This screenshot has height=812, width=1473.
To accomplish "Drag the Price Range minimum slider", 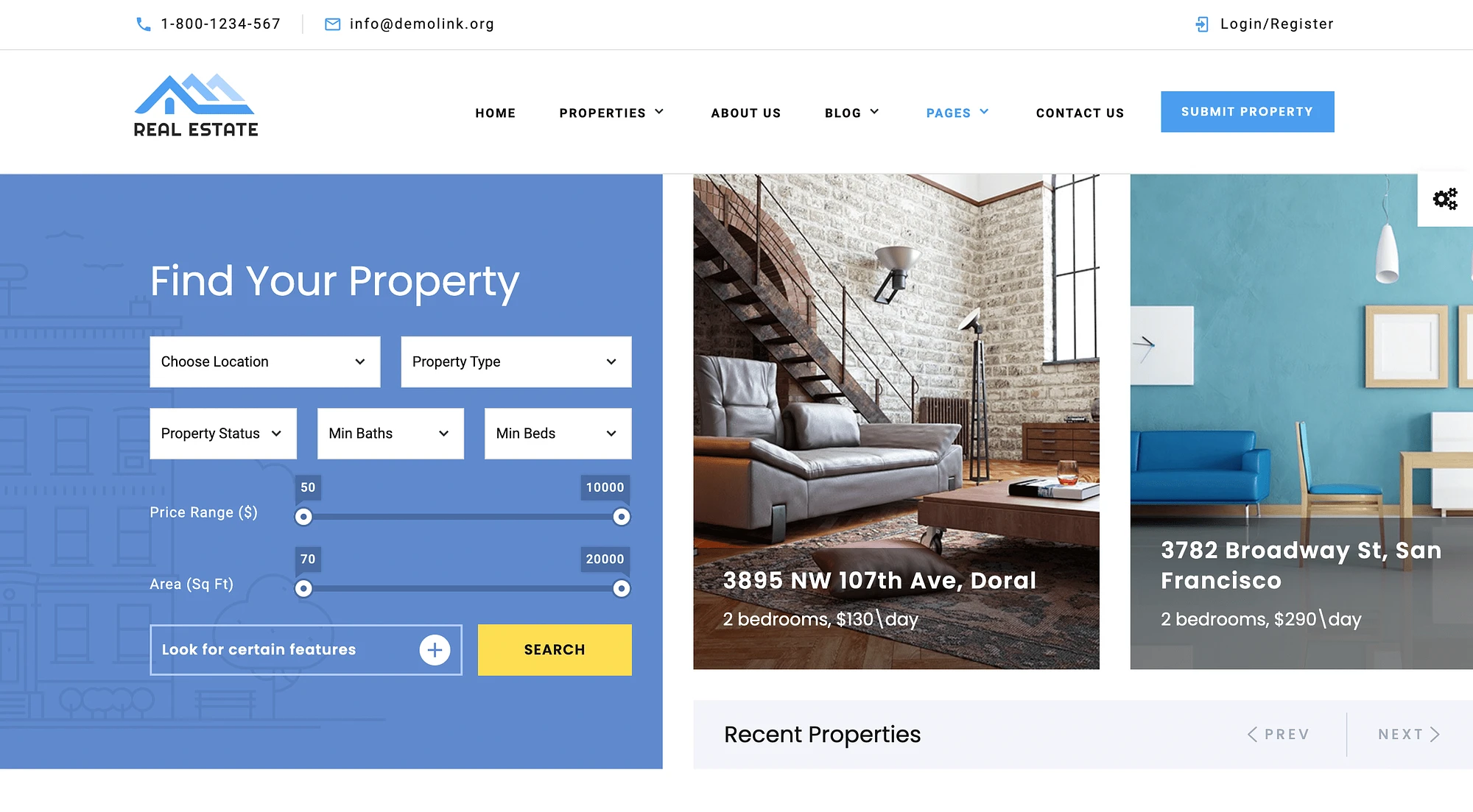I will (303, 517).
